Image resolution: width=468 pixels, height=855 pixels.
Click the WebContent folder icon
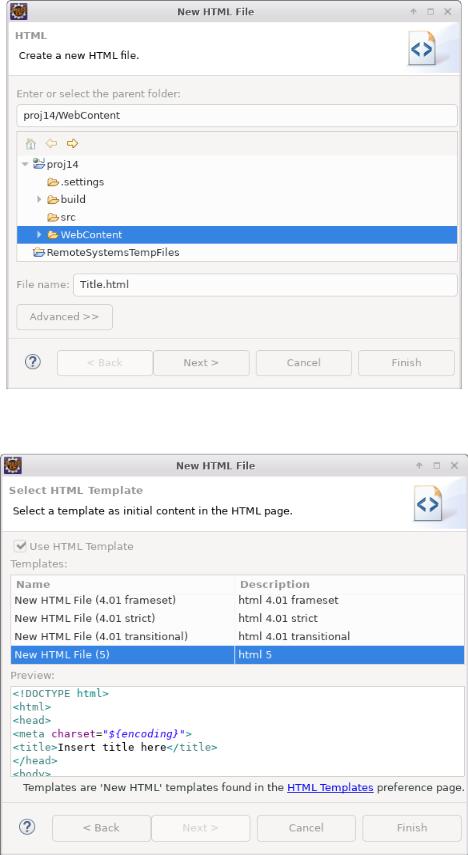point(53,235)
